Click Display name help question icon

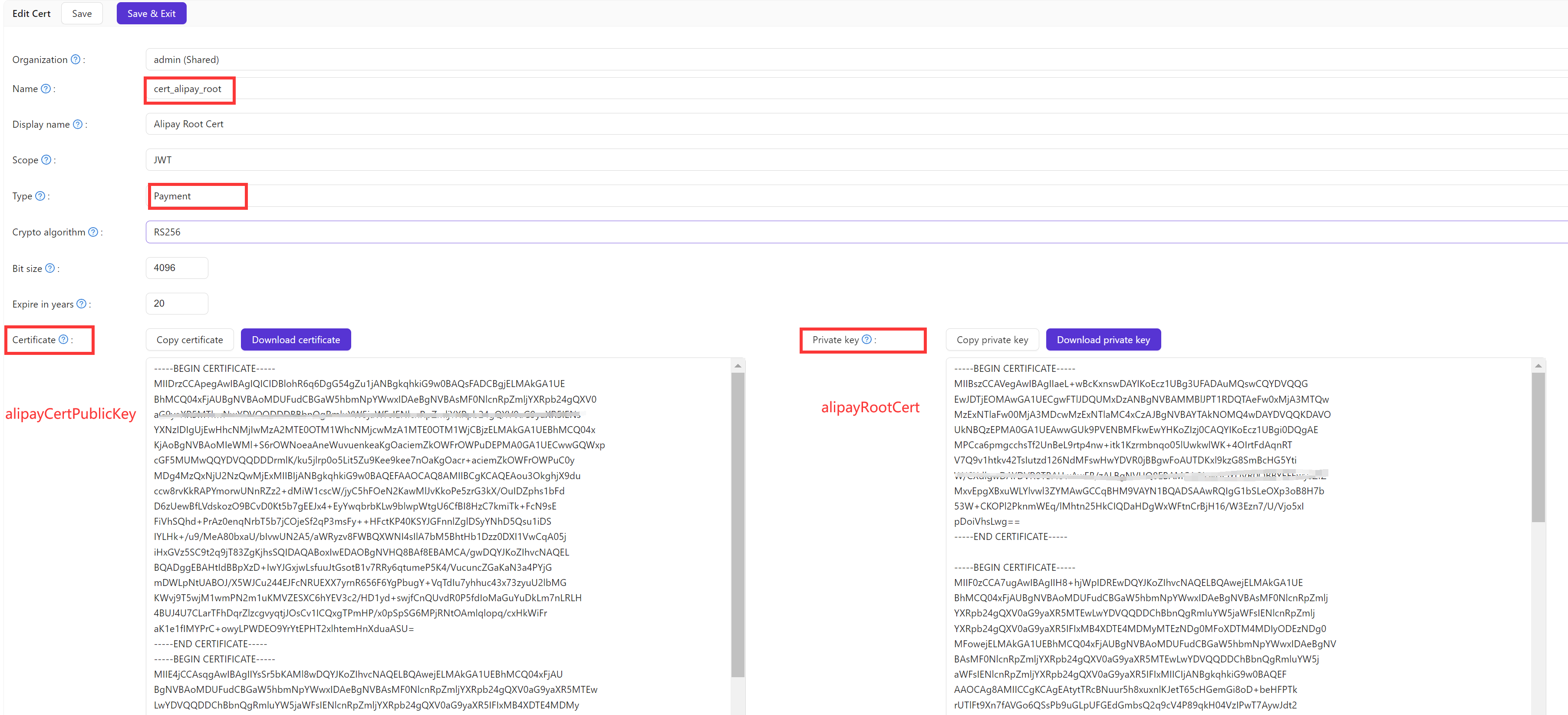point(77,124)
